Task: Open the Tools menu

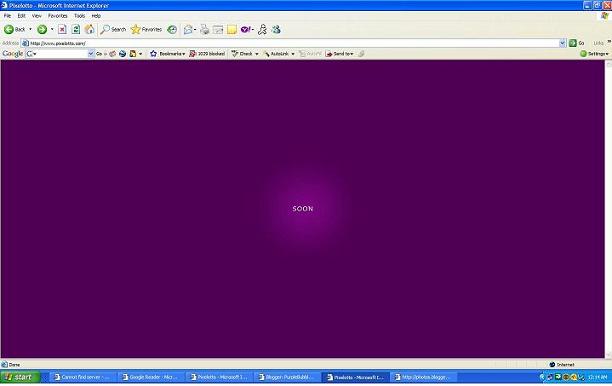Action: pos(79,16)
